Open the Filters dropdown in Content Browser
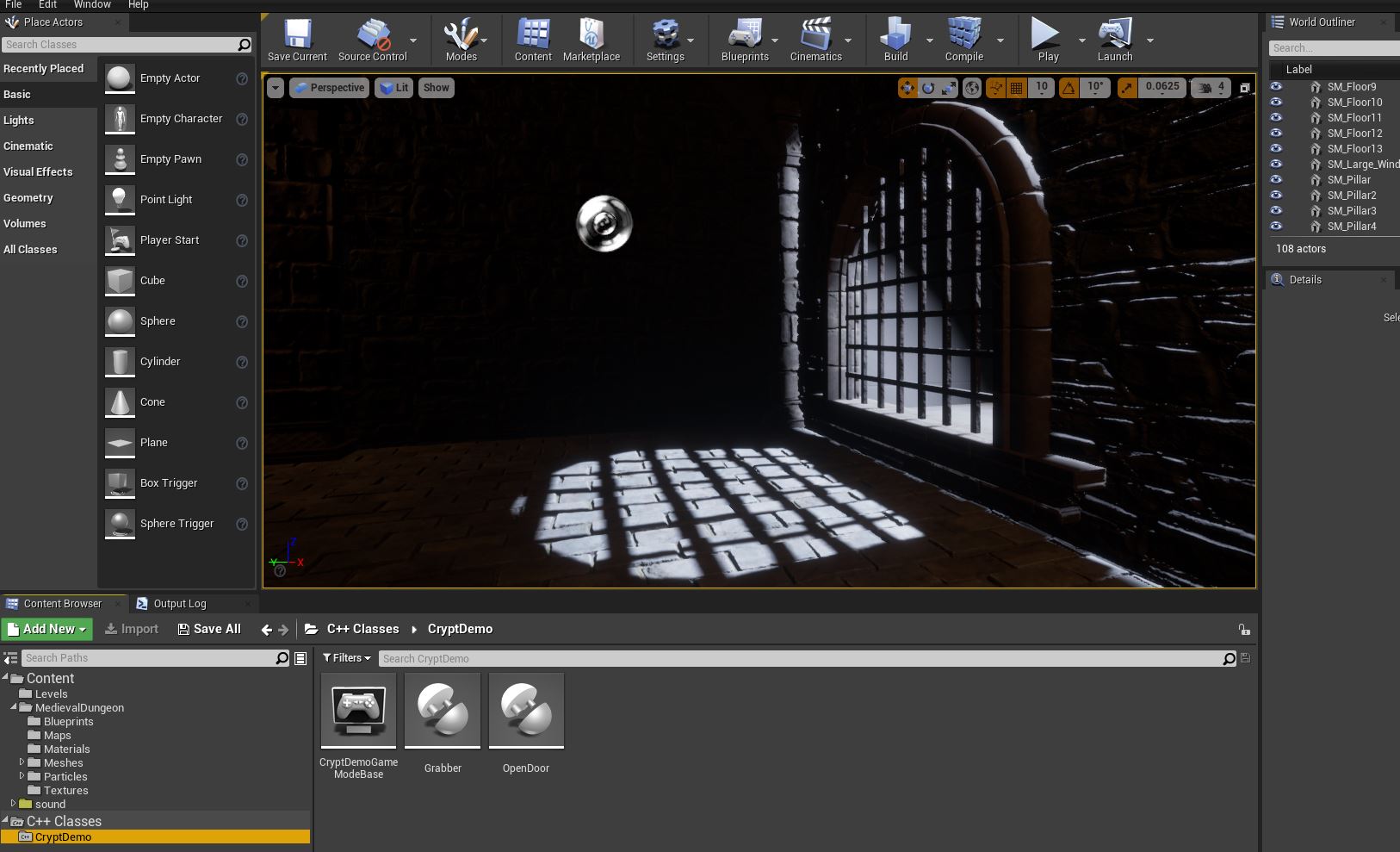Screen dimensions: 1400x852 pyautogui.click(x=346, y=658)
